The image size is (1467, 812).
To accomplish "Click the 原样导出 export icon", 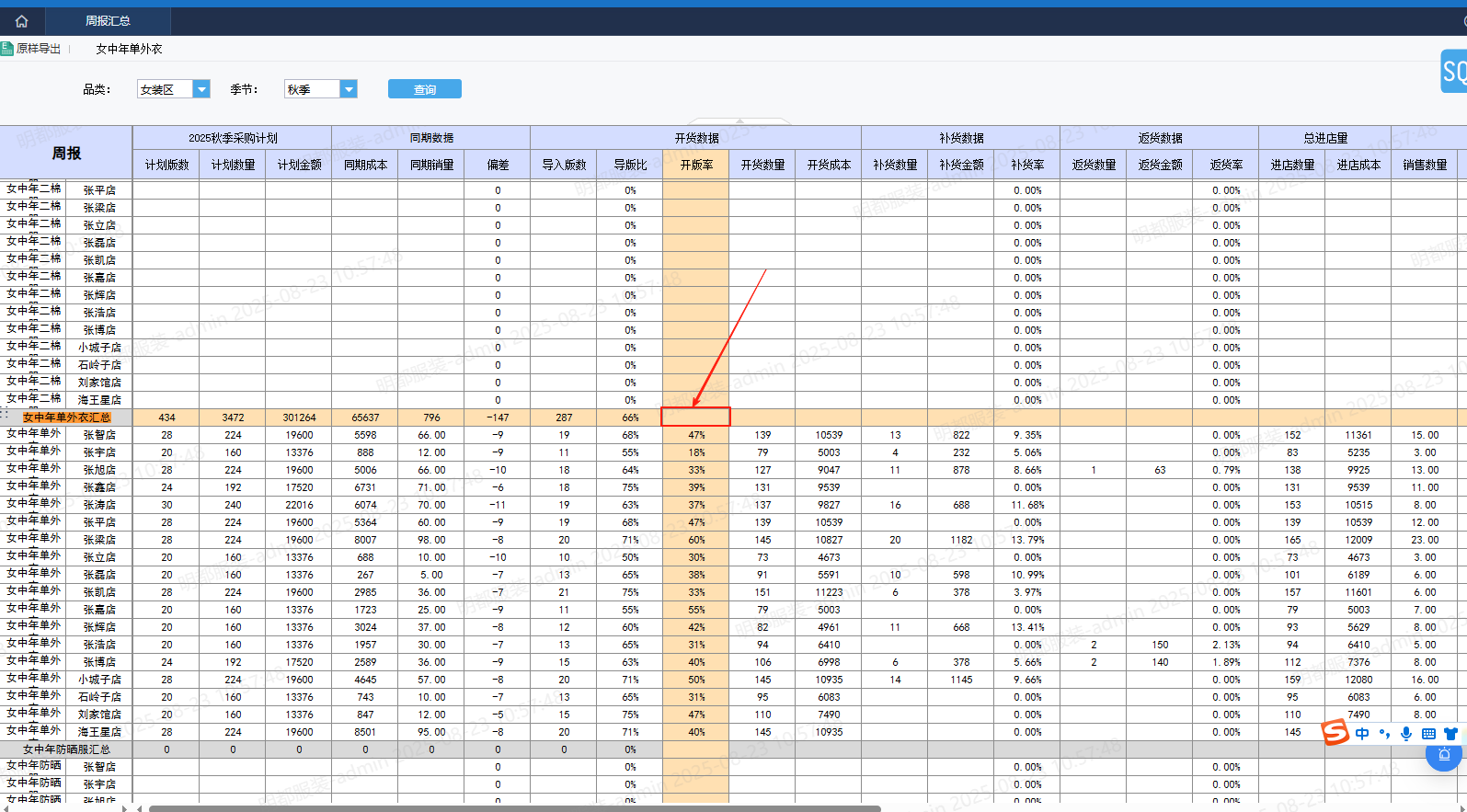I will click(x=7, y=49).
